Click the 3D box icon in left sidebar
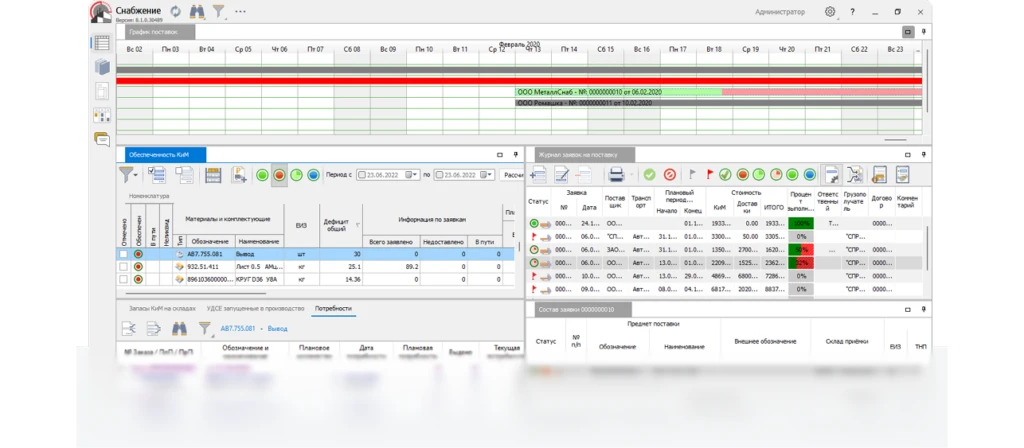 click(102, 67)
